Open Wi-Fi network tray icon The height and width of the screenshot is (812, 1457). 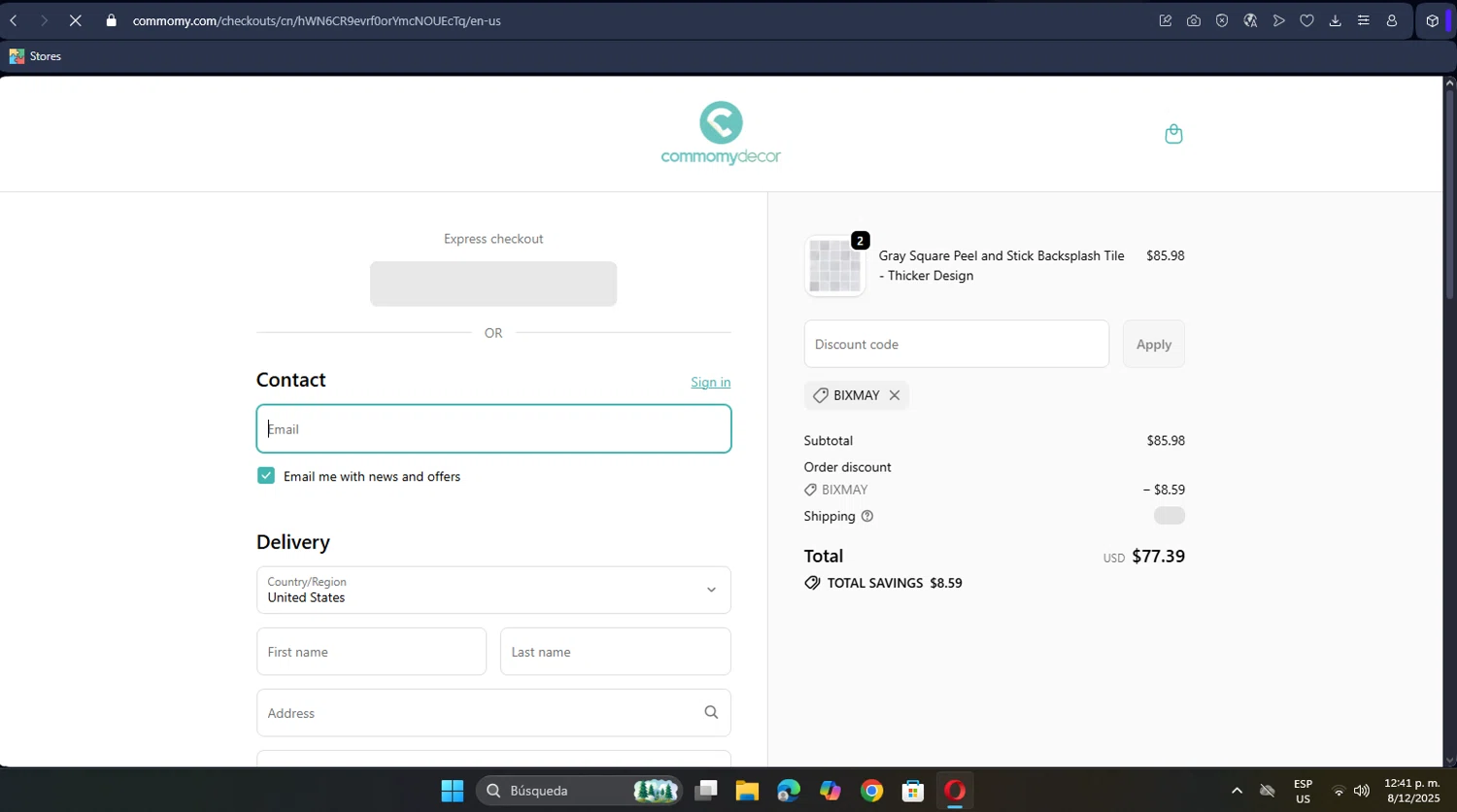point(1338,791)
